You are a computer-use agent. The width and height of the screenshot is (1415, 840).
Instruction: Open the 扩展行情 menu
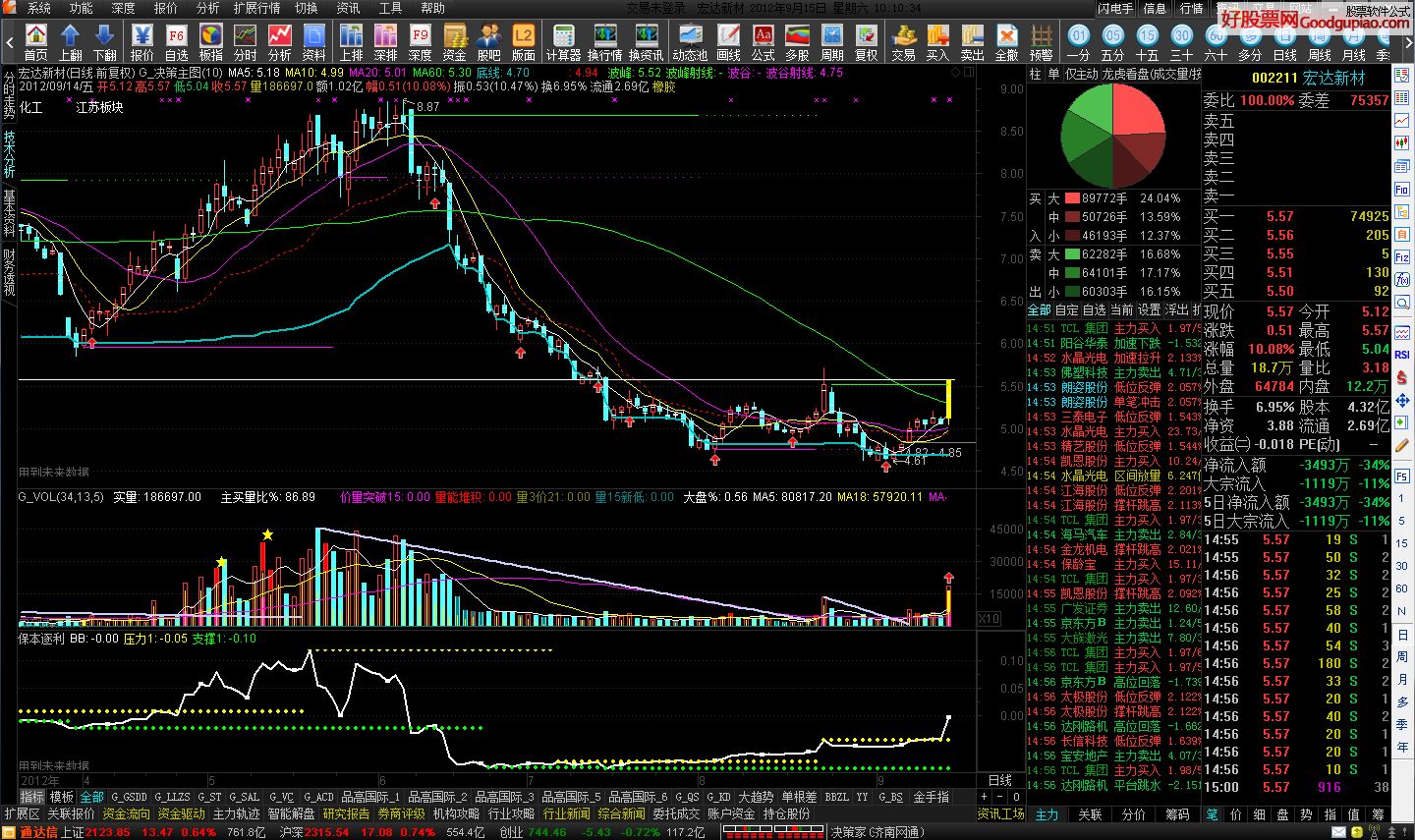pyautogui.click(x=257, y=8)
